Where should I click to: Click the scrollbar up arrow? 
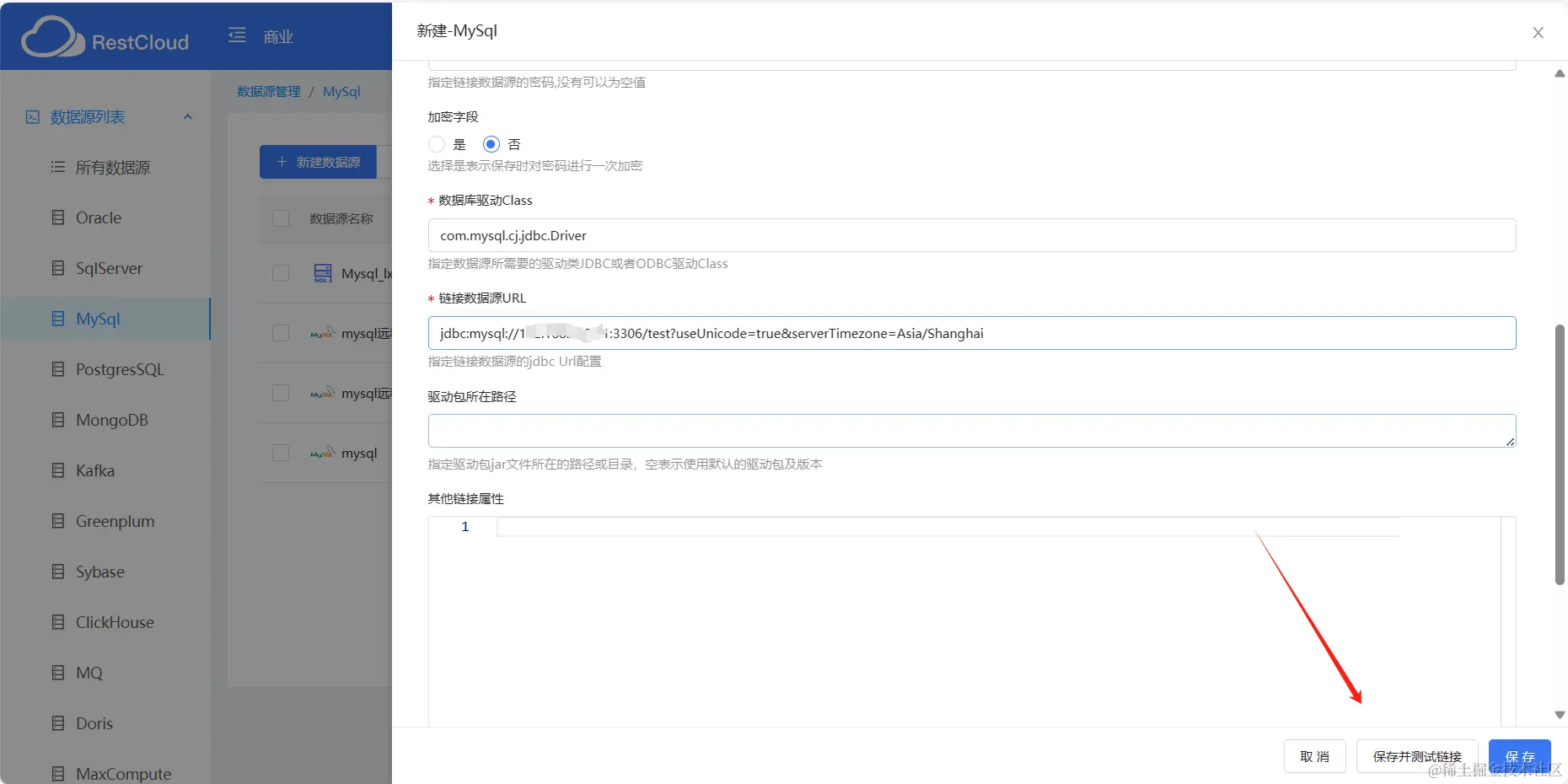1560,74
